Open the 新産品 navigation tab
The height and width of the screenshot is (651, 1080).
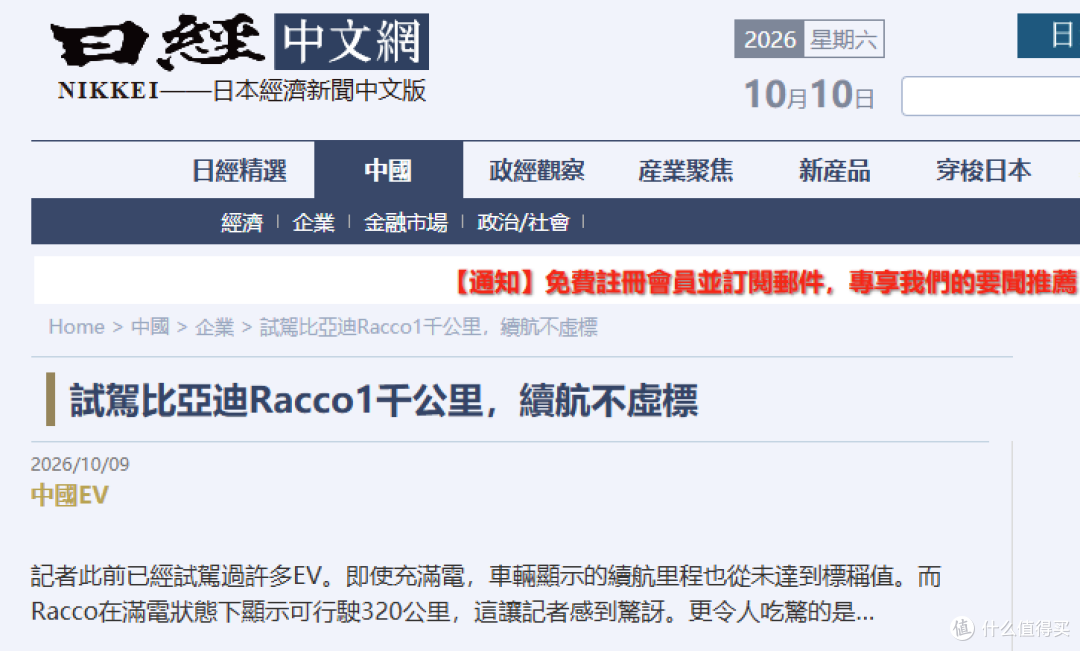(834, 170)
